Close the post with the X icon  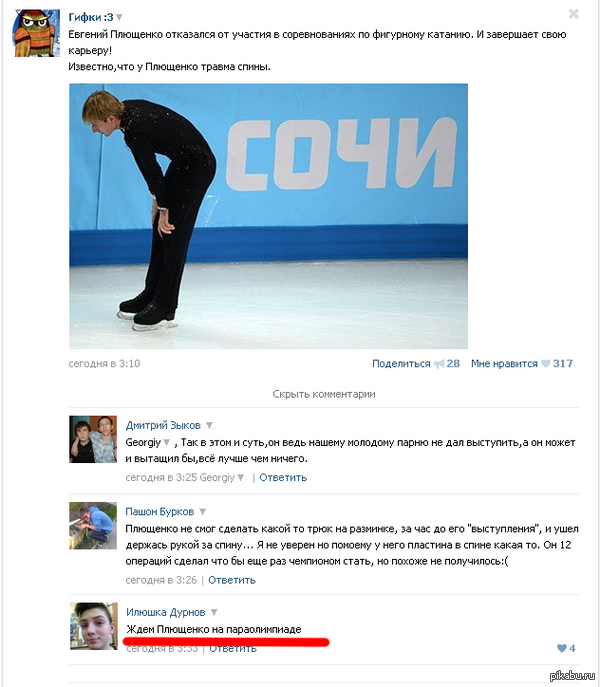(x=573, y=14)
